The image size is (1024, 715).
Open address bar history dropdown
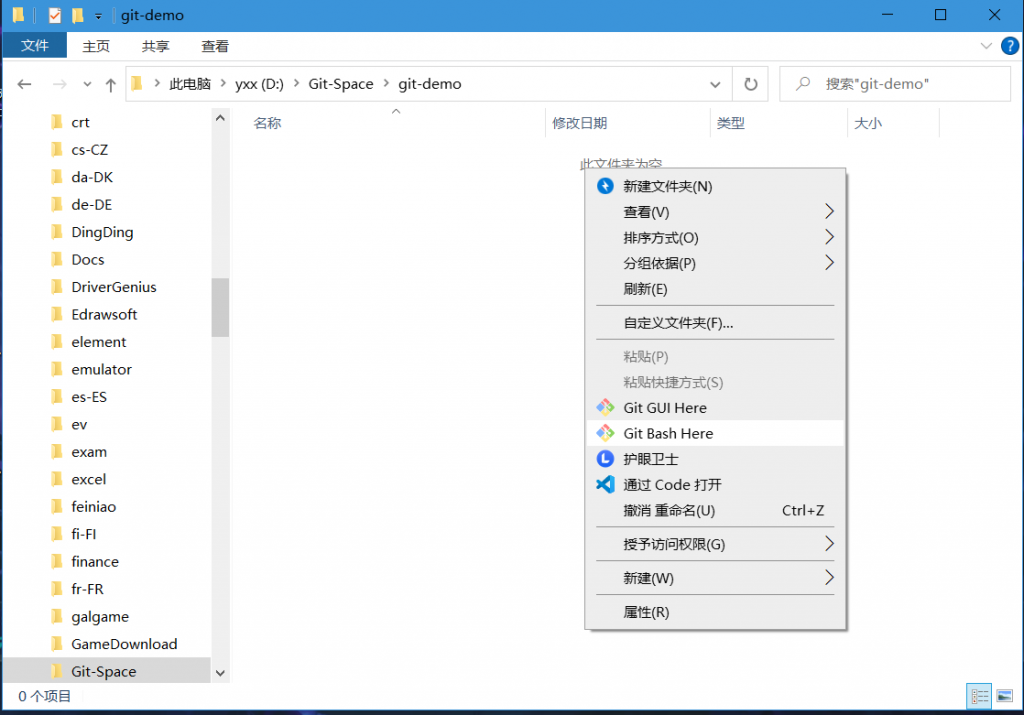pyautogui.click(x=715, y=84)
